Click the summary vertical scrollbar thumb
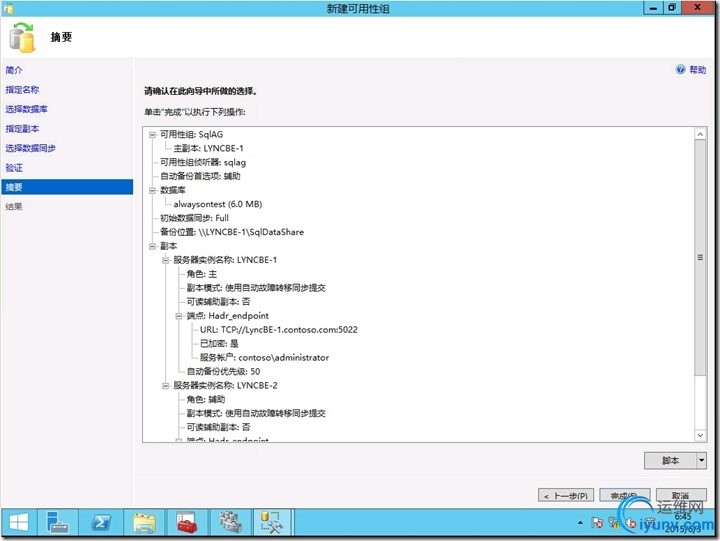The width and height of the screenshot is (720, 541). pos(700,258)
